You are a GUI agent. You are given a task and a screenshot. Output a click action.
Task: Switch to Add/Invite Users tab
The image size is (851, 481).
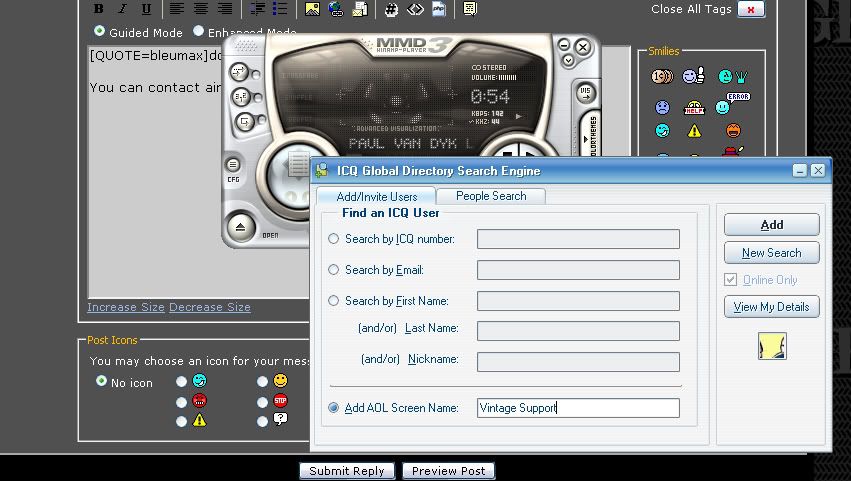click(x=376, y=197)
